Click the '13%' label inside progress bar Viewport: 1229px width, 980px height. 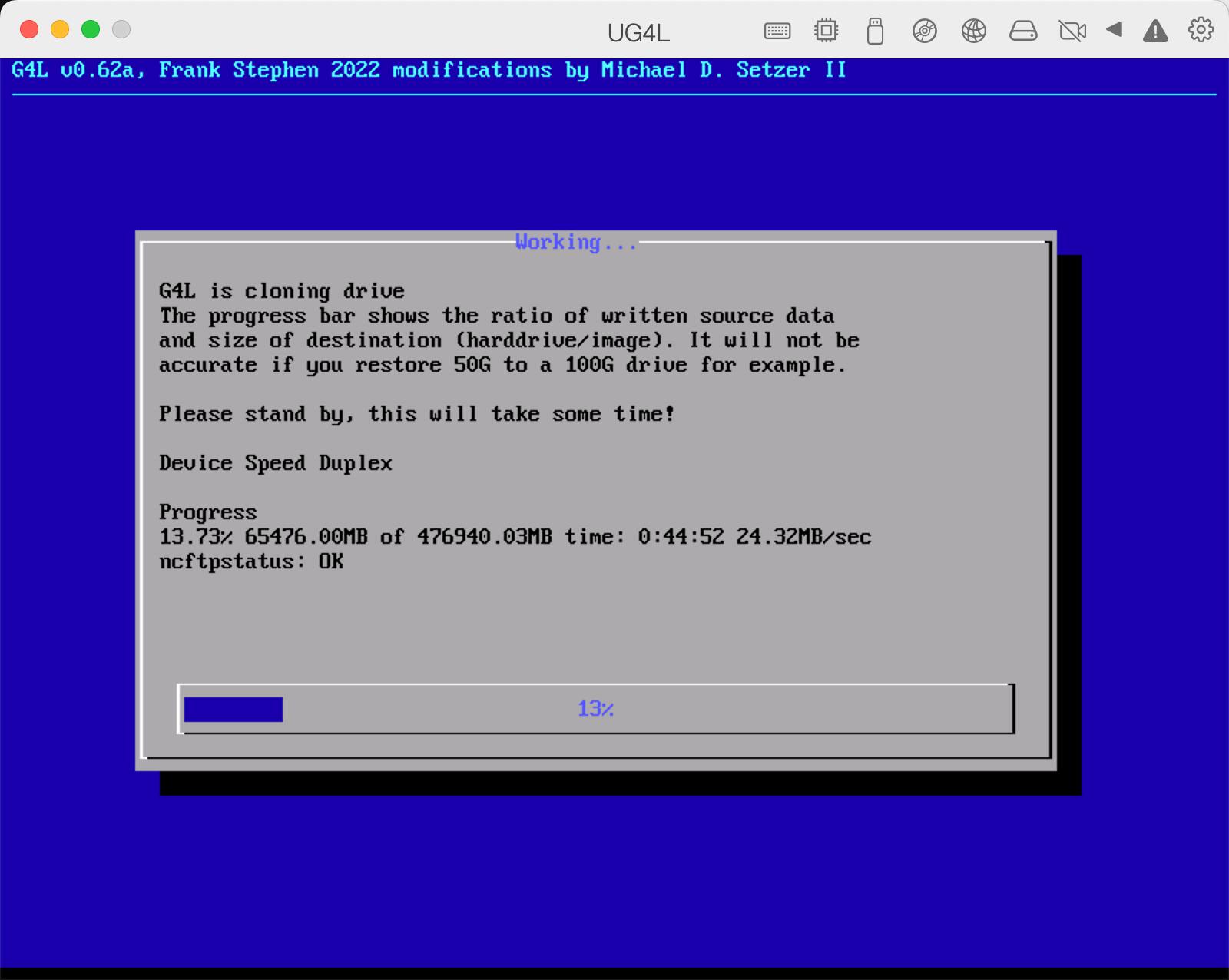coord(595,709)
